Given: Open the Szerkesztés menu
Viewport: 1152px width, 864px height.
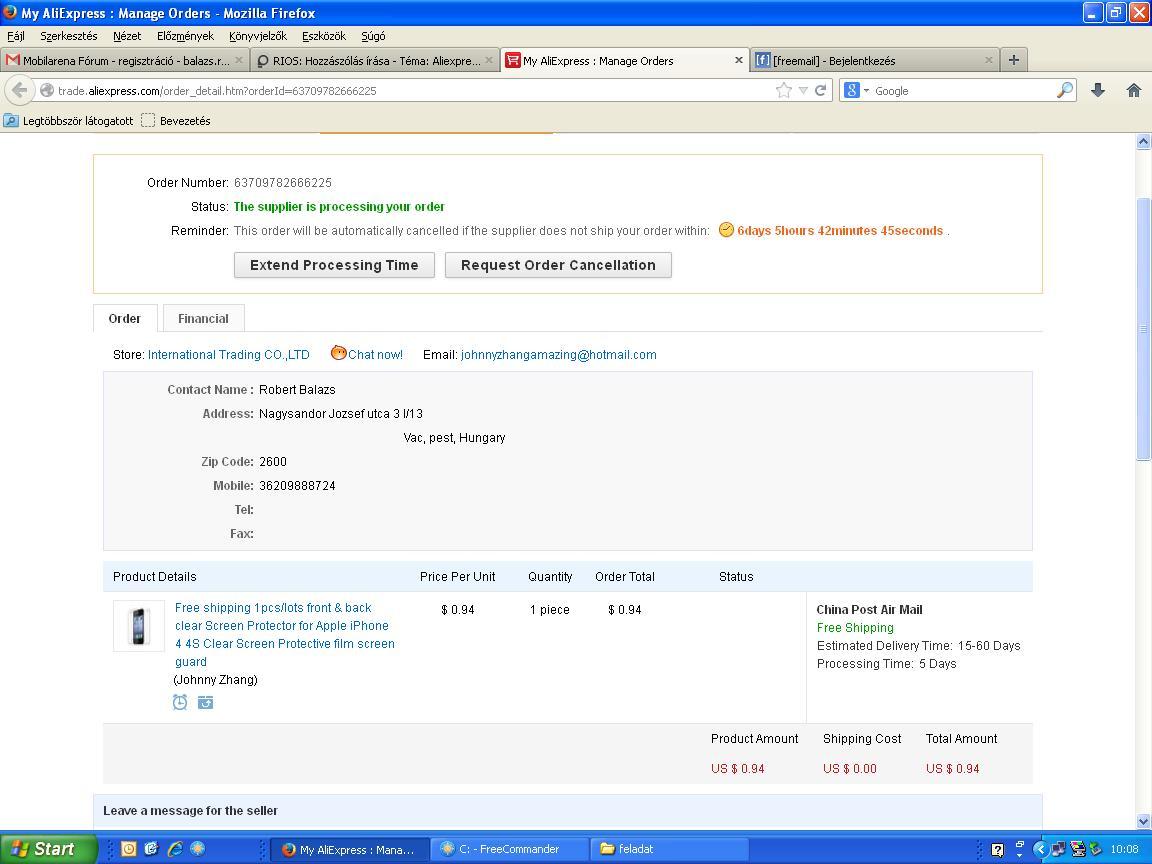Looking at the screenshot, I should point(68,36).
